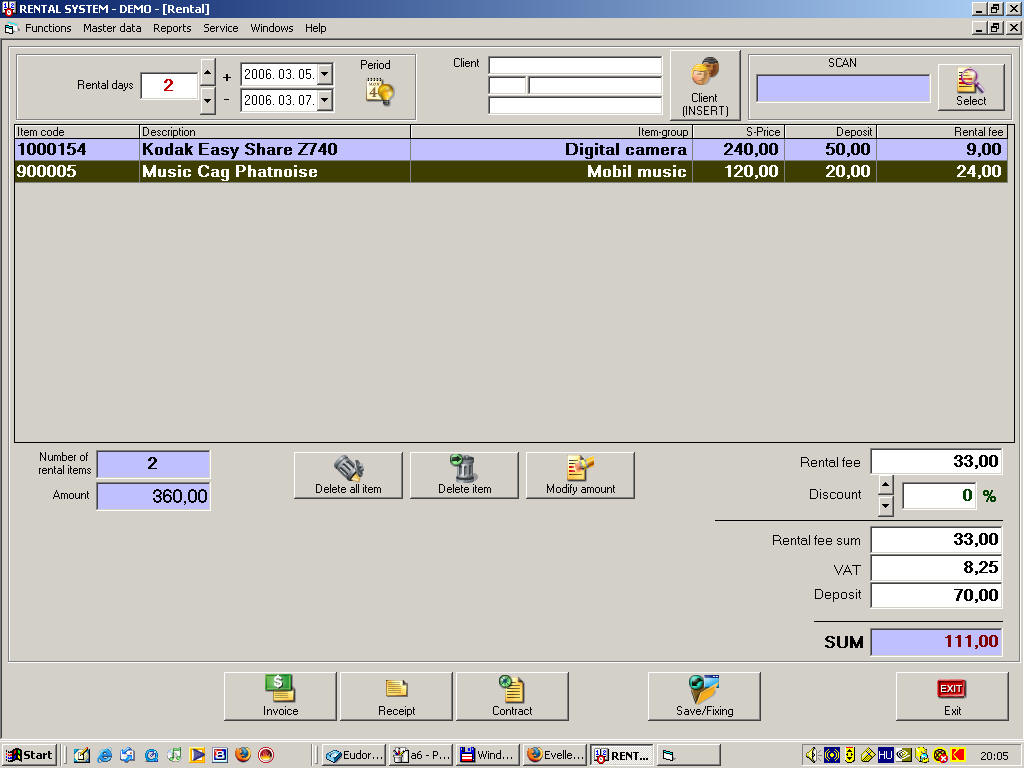Click item code 900005
The image size is (1024, 768).
(46, 172)
